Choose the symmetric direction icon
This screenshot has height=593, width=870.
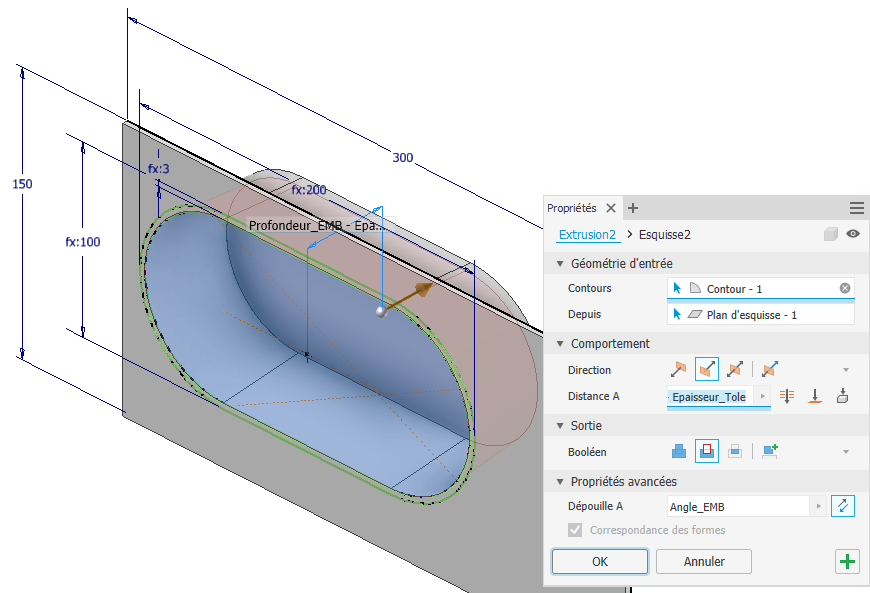[x=735, y=369]
